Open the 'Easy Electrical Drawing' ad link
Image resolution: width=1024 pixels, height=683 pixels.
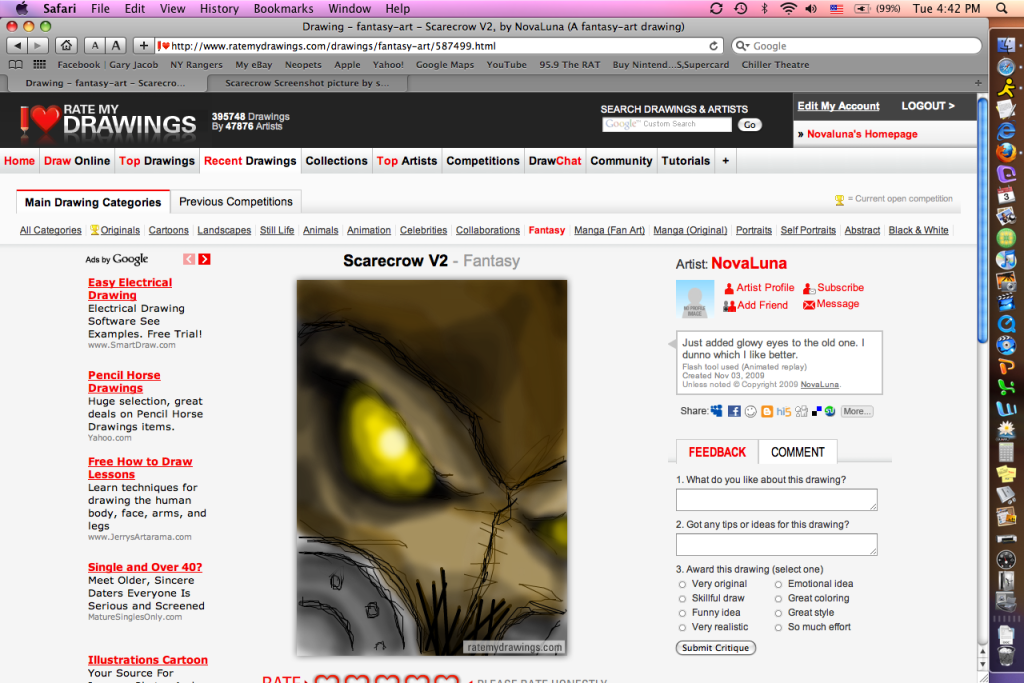(130, 289)
